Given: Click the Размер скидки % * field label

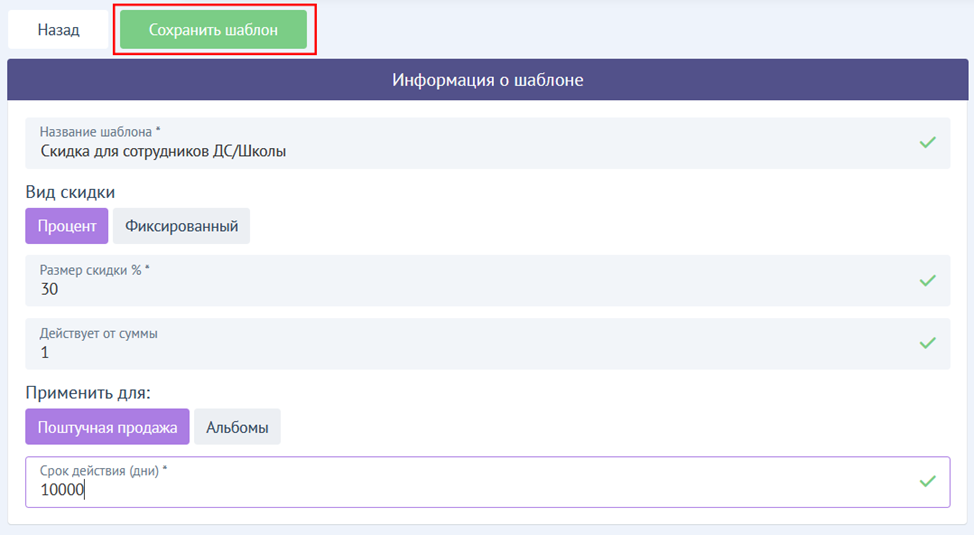Looking at the screenshot, I should (x=94, y=270).
